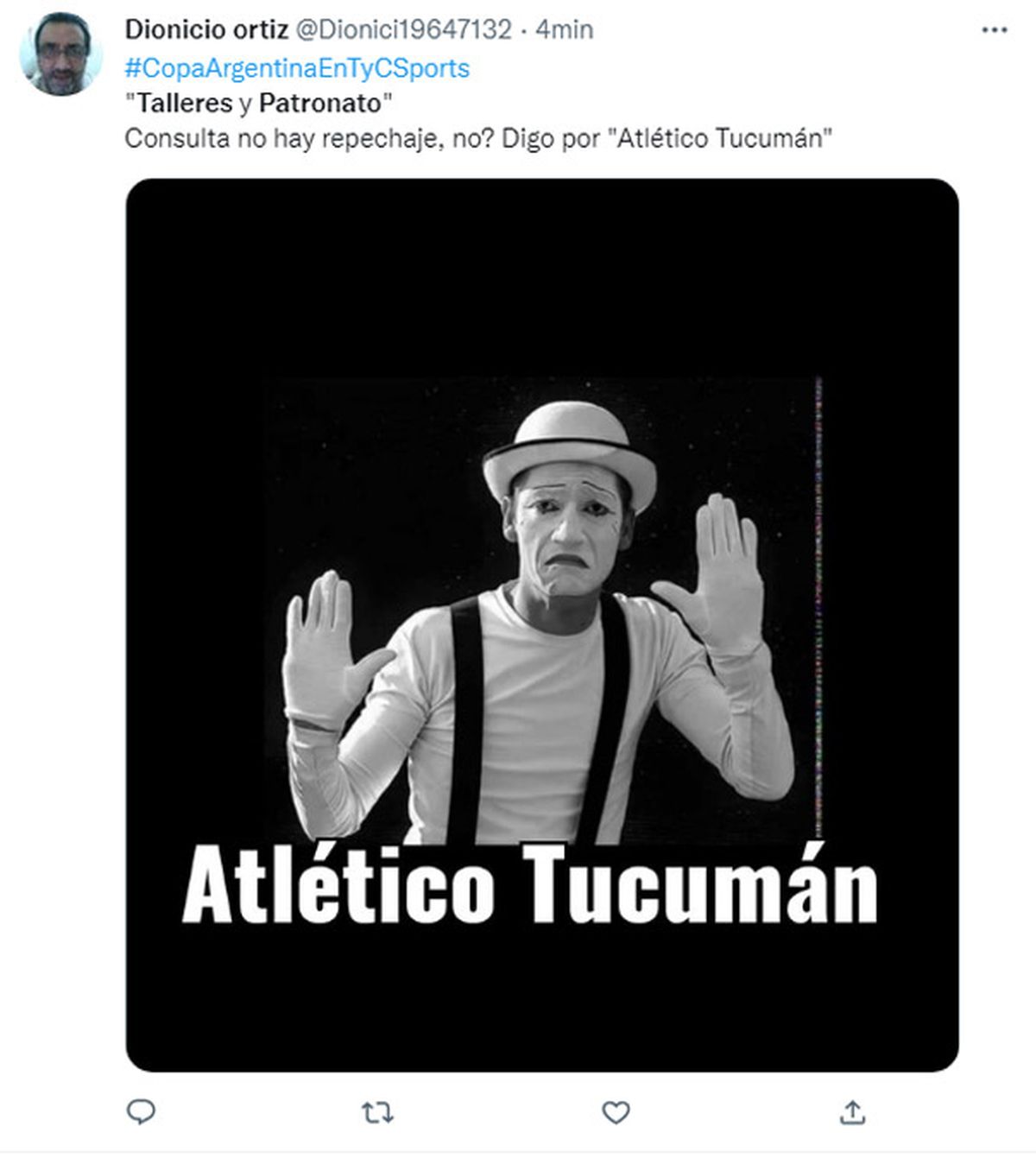Screen dimensions: 1036x1158
Task: Open the handle @Dionici19647132
Action: tap(404, 29)
